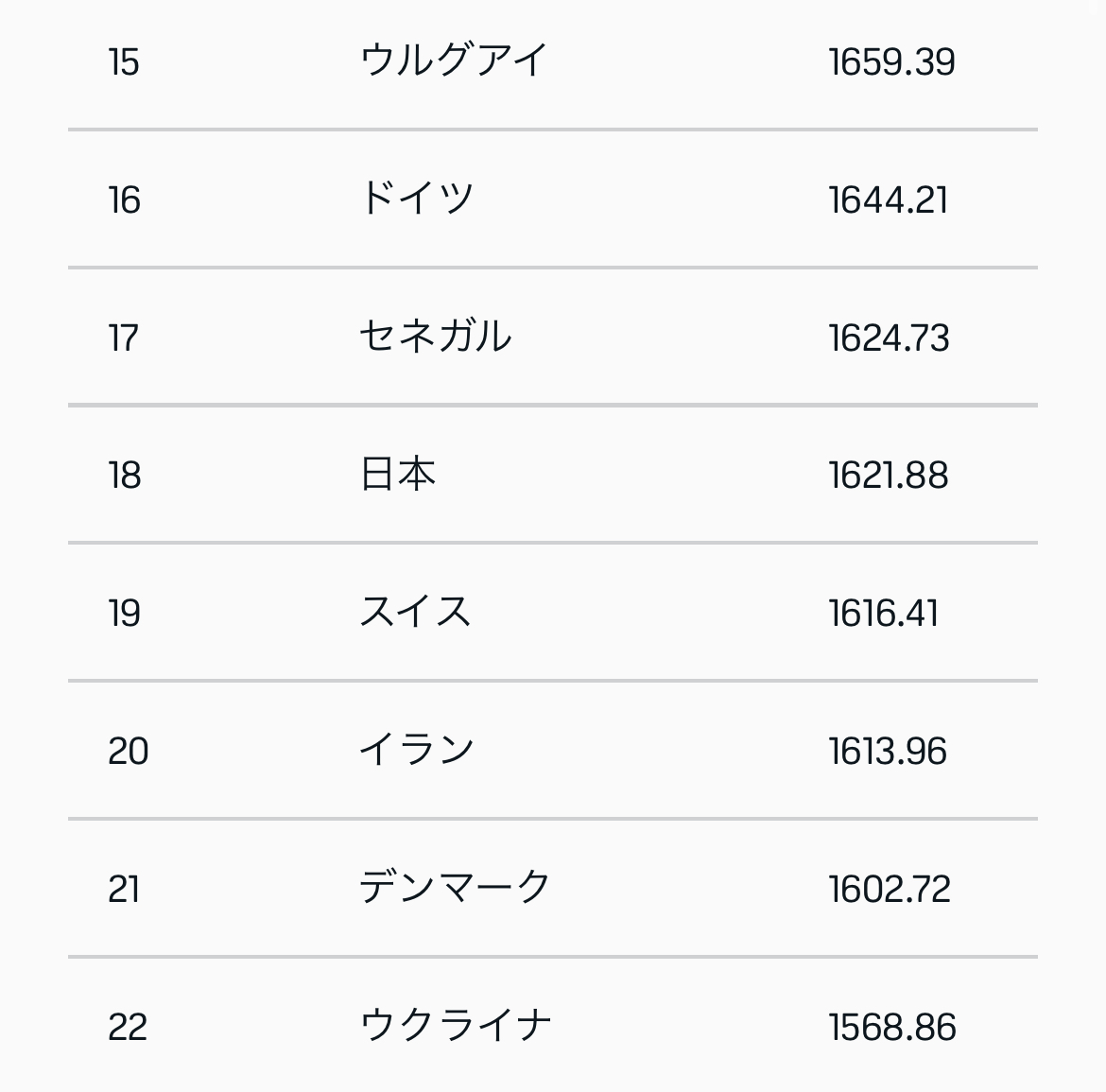Click the ウクライナ country name
Screen dimensions: 1106x1092
tap(455, 1024)
